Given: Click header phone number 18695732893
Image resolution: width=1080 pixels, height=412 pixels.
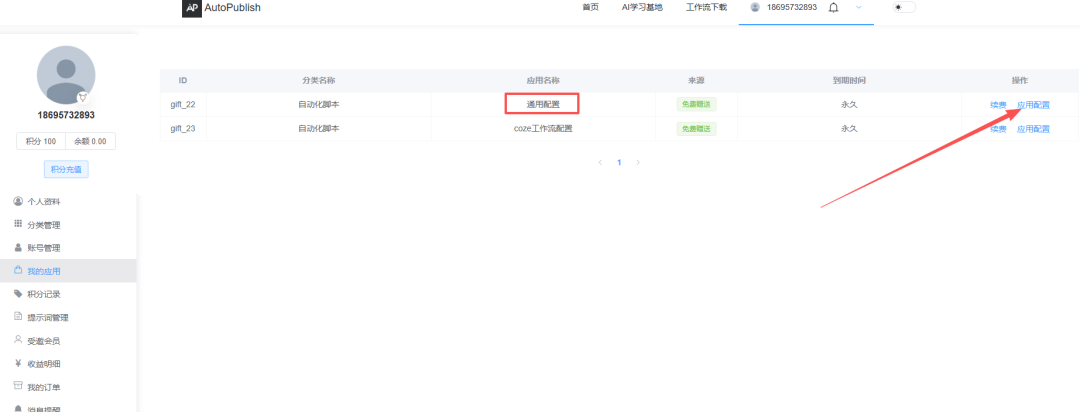Looking at the screenshot, I should tap(792, 8).
